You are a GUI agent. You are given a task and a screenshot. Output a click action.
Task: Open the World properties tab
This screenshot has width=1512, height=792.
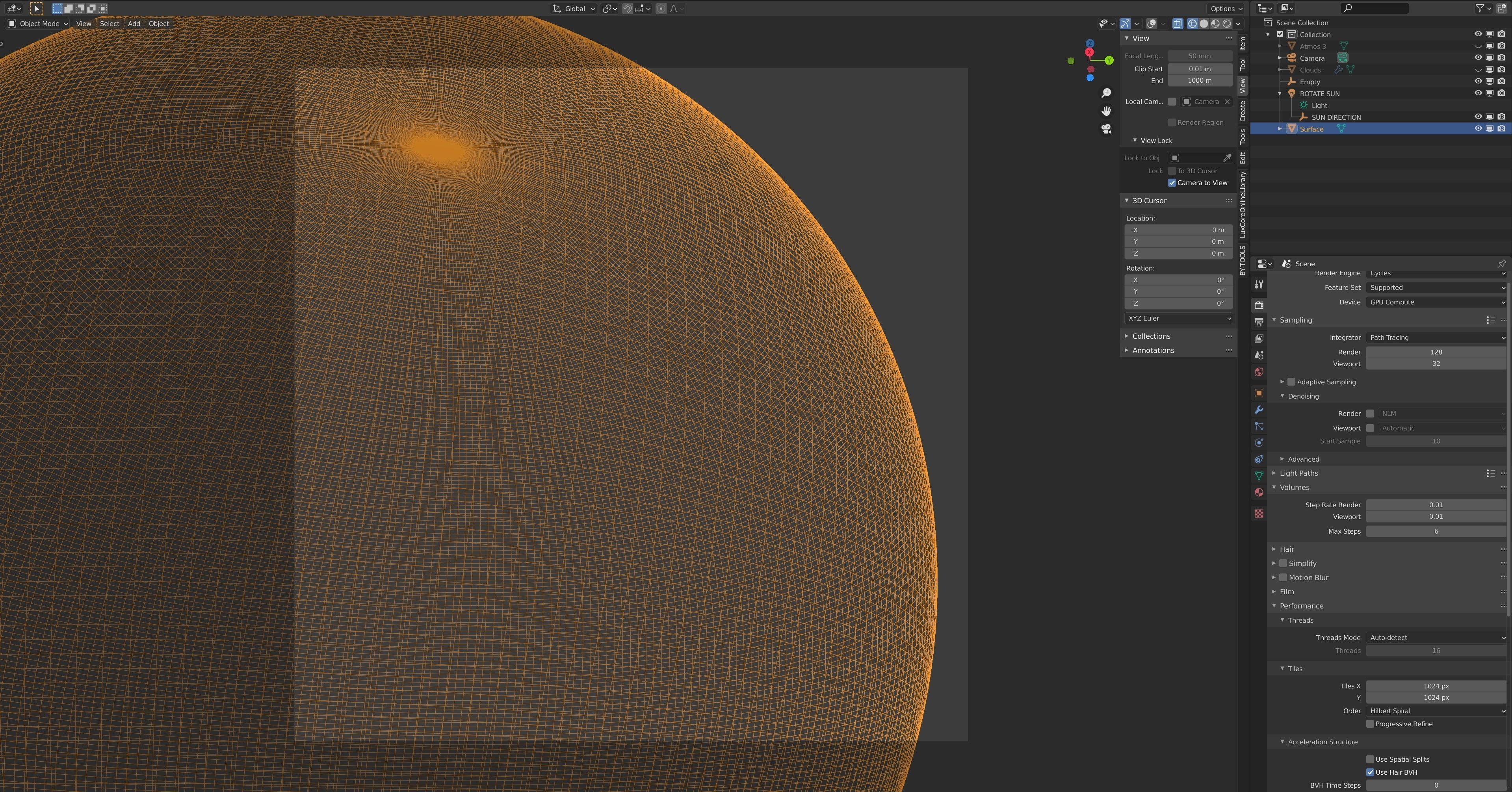pyautogui.click(x=1258, y=372)
